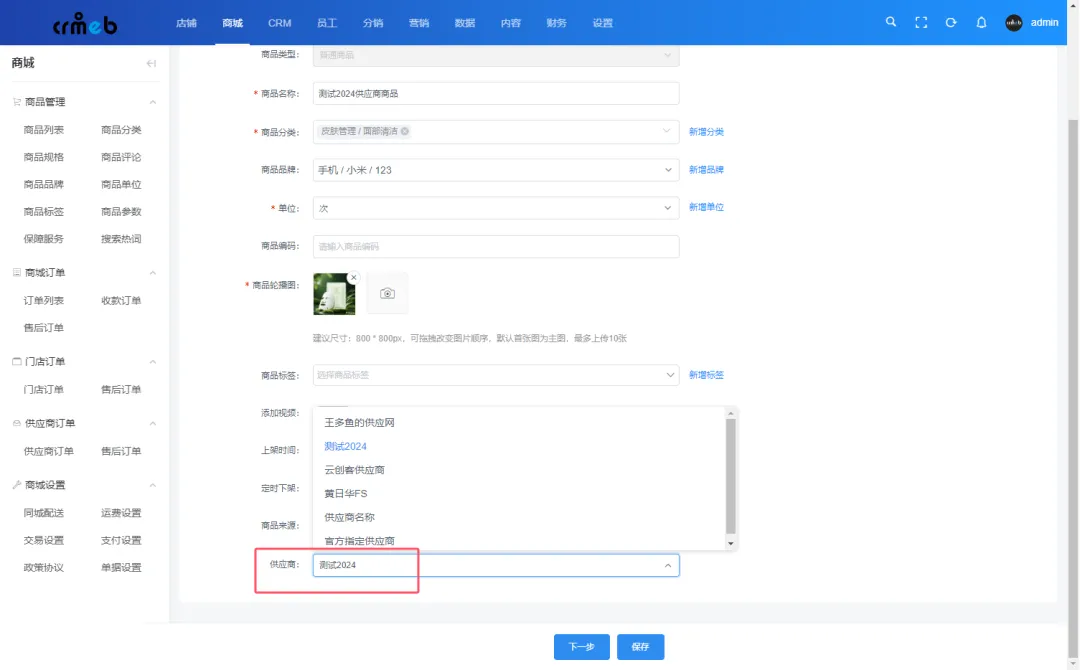
Task: Click the product carousel image thumbnail
Action: [334, 294]
